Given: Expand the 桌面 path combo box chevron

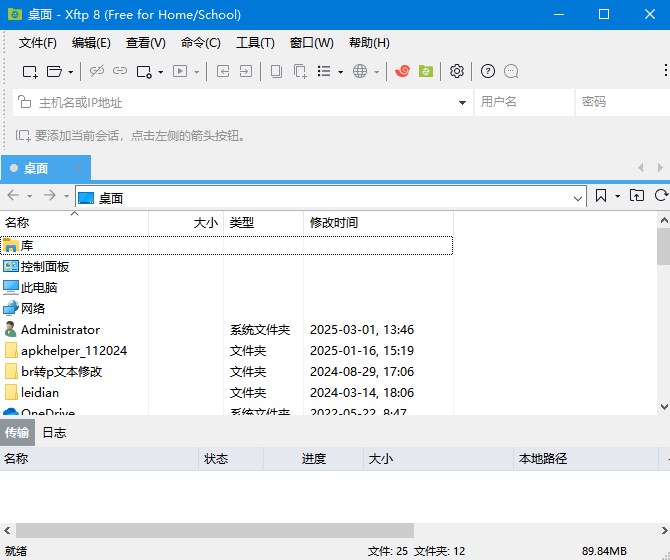Looking at the screenshot, I should pos(578,199).
